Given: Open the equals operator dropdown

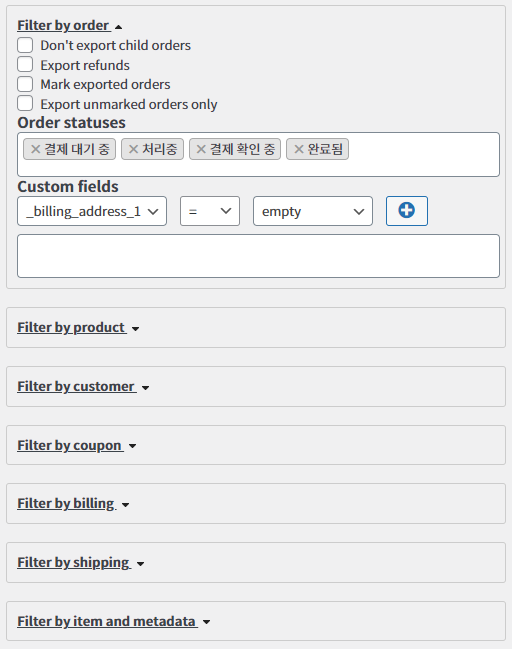Looking at the screenshot, I should 210,211.
